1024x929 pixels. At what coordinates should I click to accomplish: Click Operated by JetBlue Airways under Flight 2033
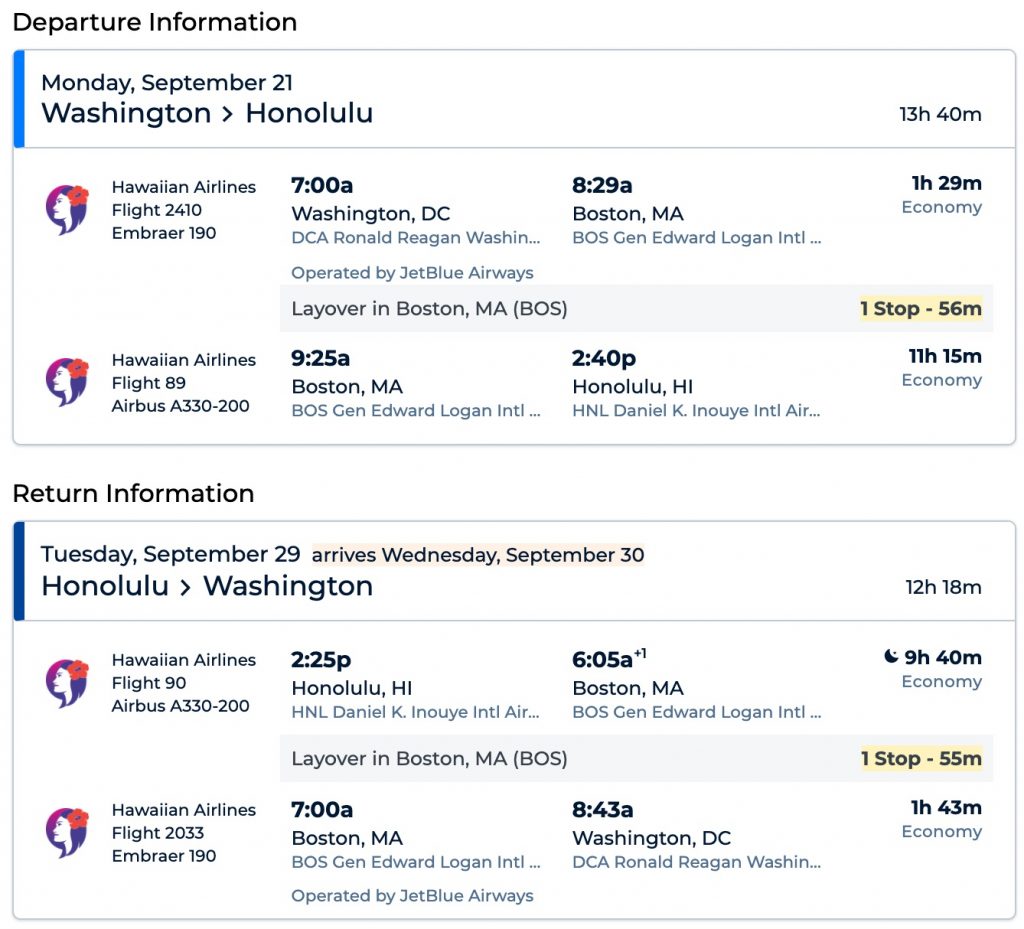pyautogui.click(x=412, y=896)
